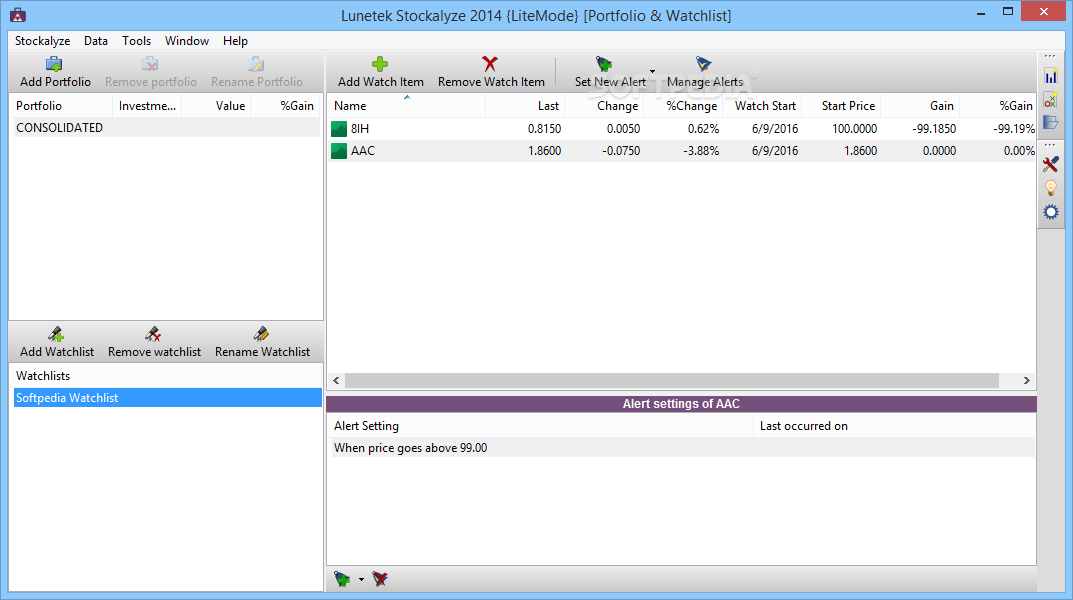Image resolution: width=1073 pixels, height=600 pixels.
Task: Click the Rename Watchlist button
Action: coord(262,343)
